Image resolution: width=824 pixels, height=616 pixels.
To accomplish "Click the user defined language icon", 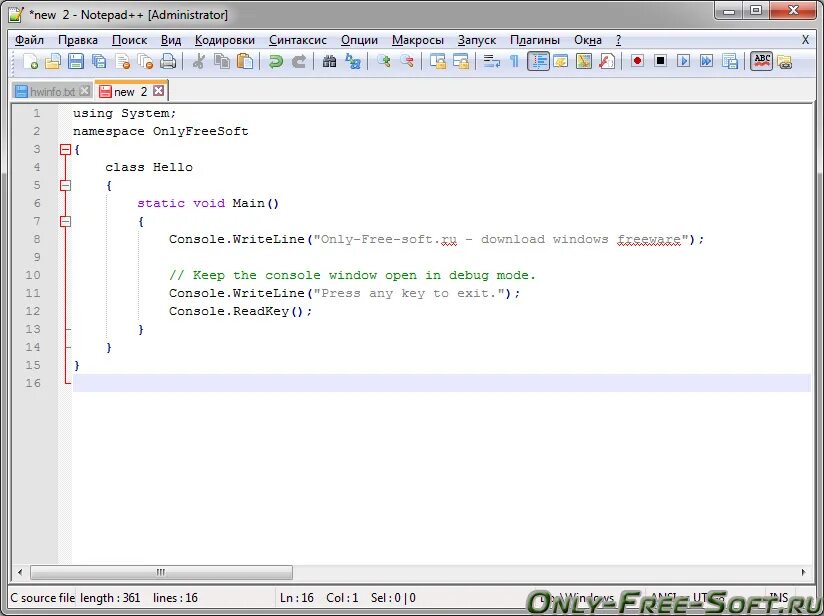I will coord(561,61).
